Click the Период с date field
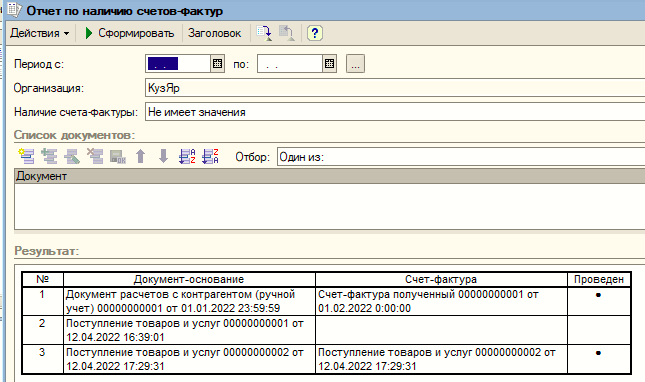 pyautogui.click(x=178, y=64)
